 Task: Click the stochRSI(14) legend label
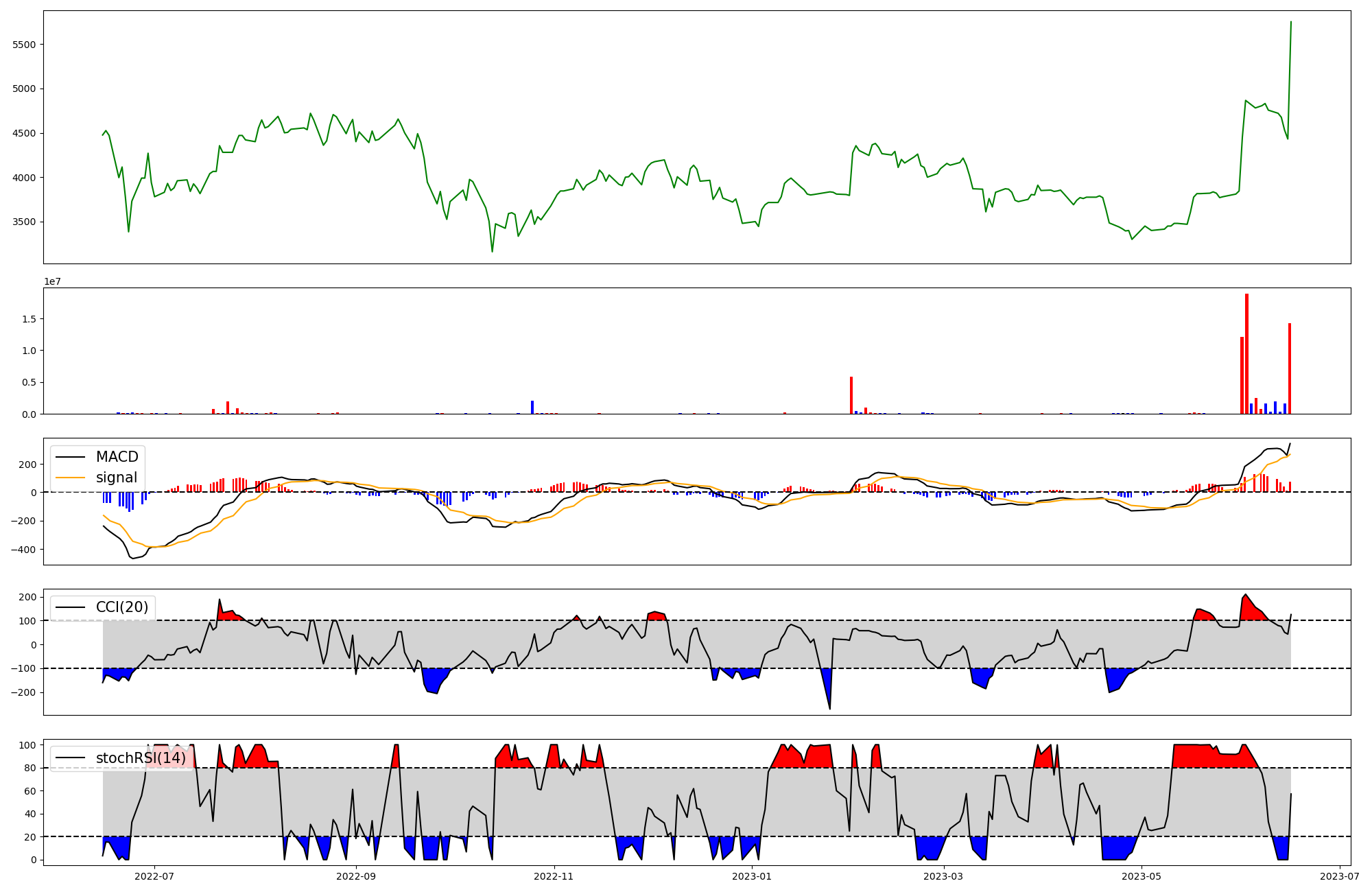pos(141,758)
